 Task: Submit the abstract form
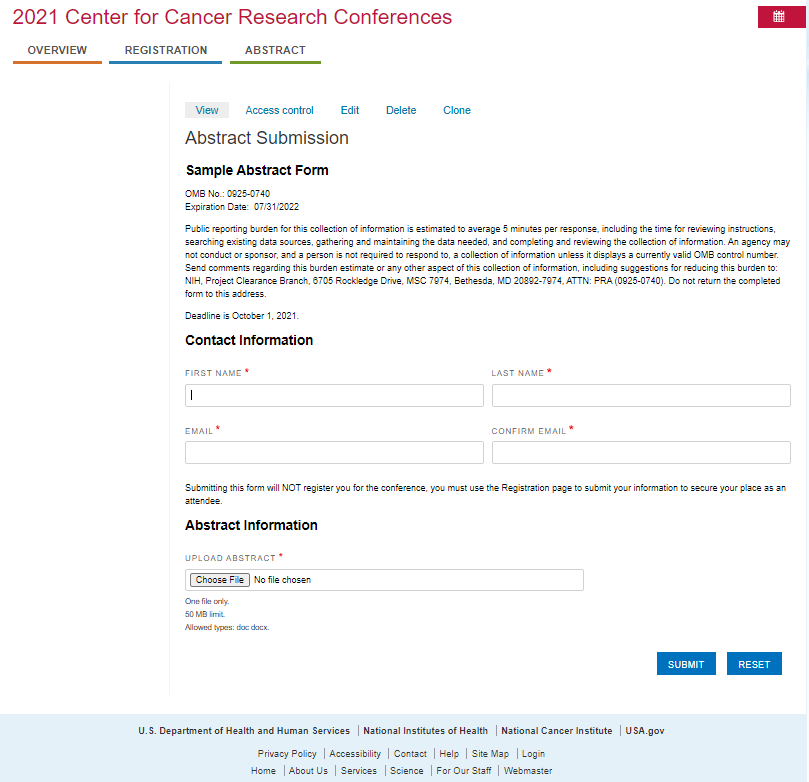[x=686, y=664]
